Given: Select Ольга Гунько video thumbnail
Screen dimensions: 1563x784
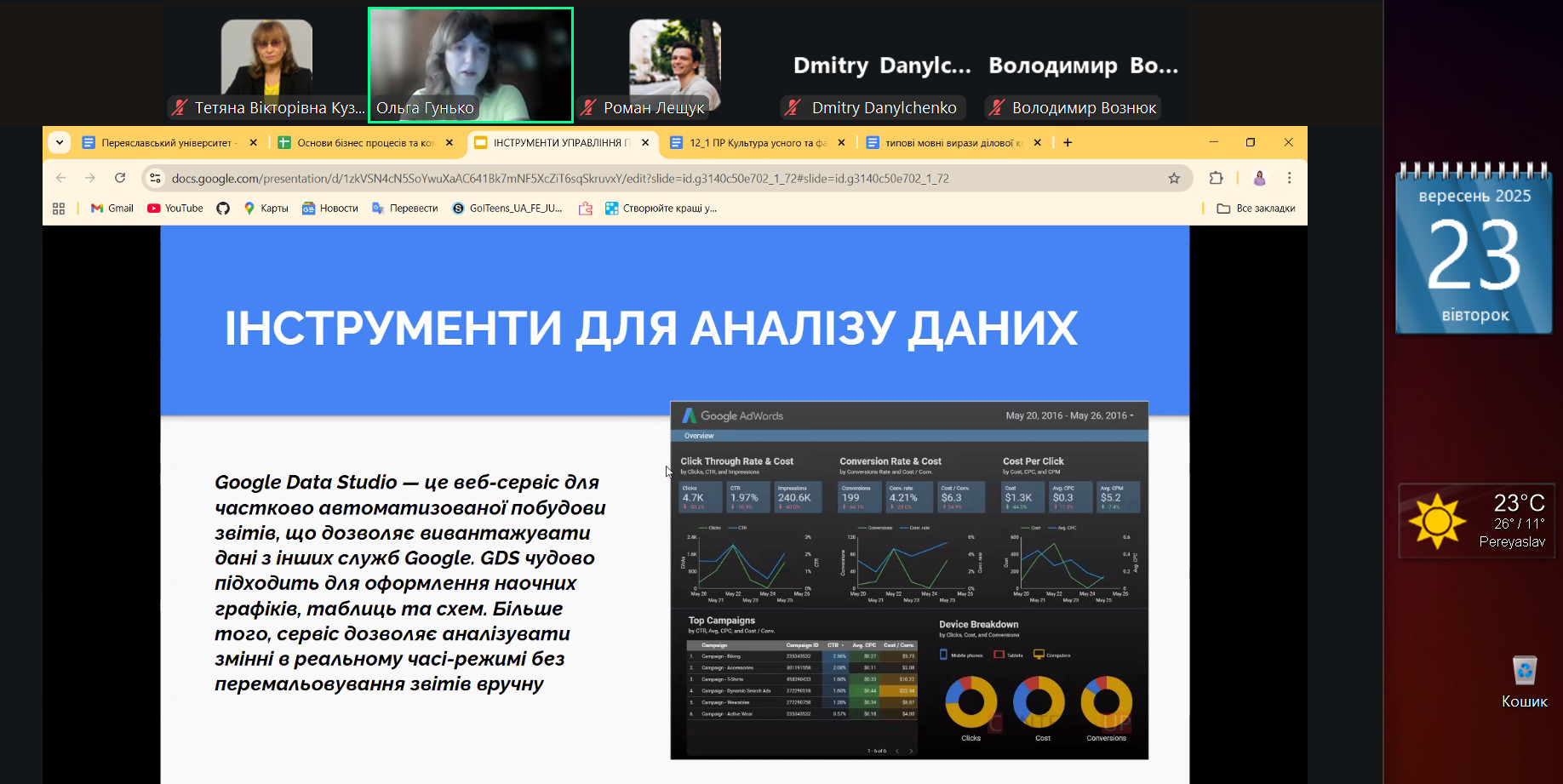Looking at the screenshot, I should coord(471,65).
